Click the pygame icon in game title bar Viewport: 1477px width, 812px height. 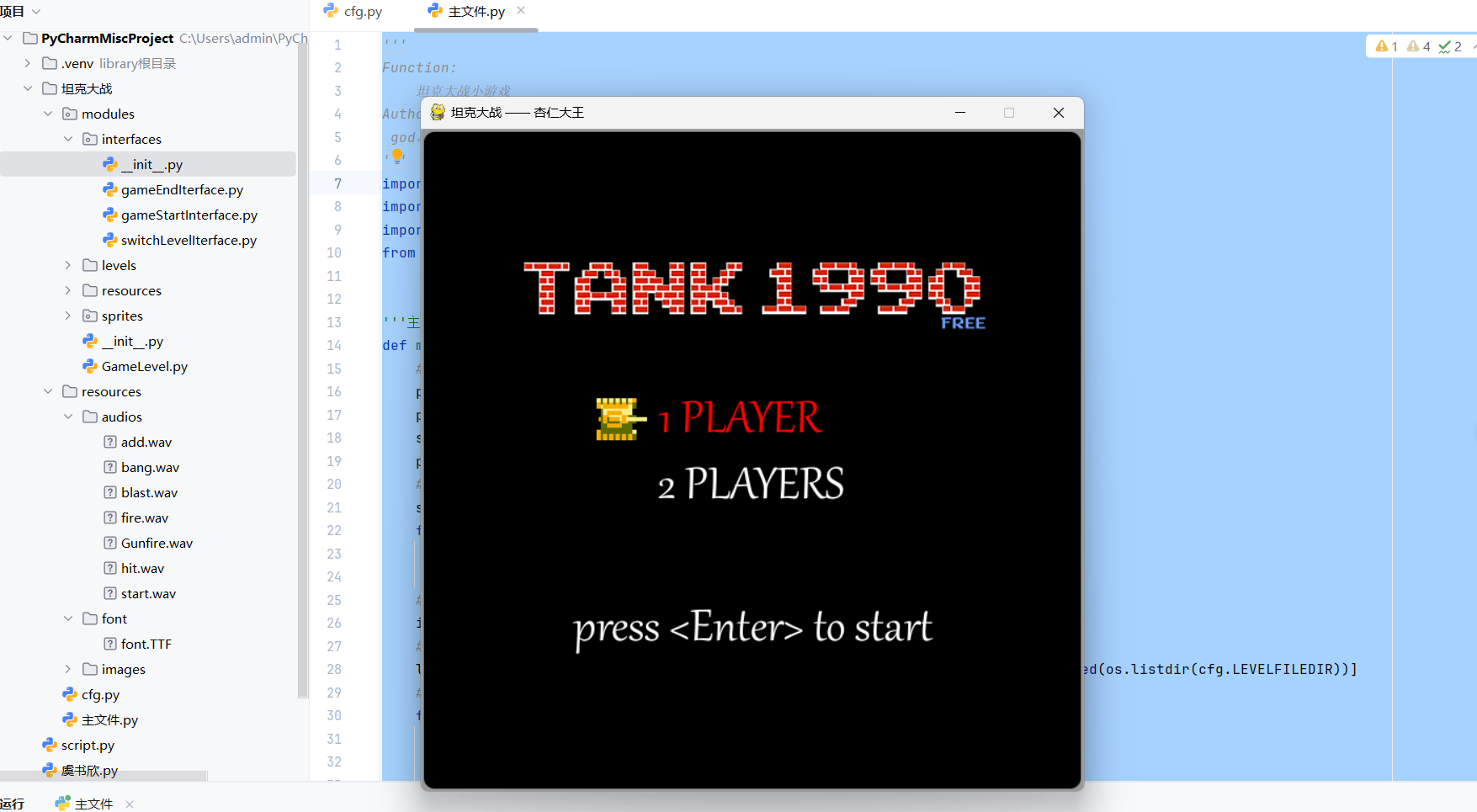438,112
